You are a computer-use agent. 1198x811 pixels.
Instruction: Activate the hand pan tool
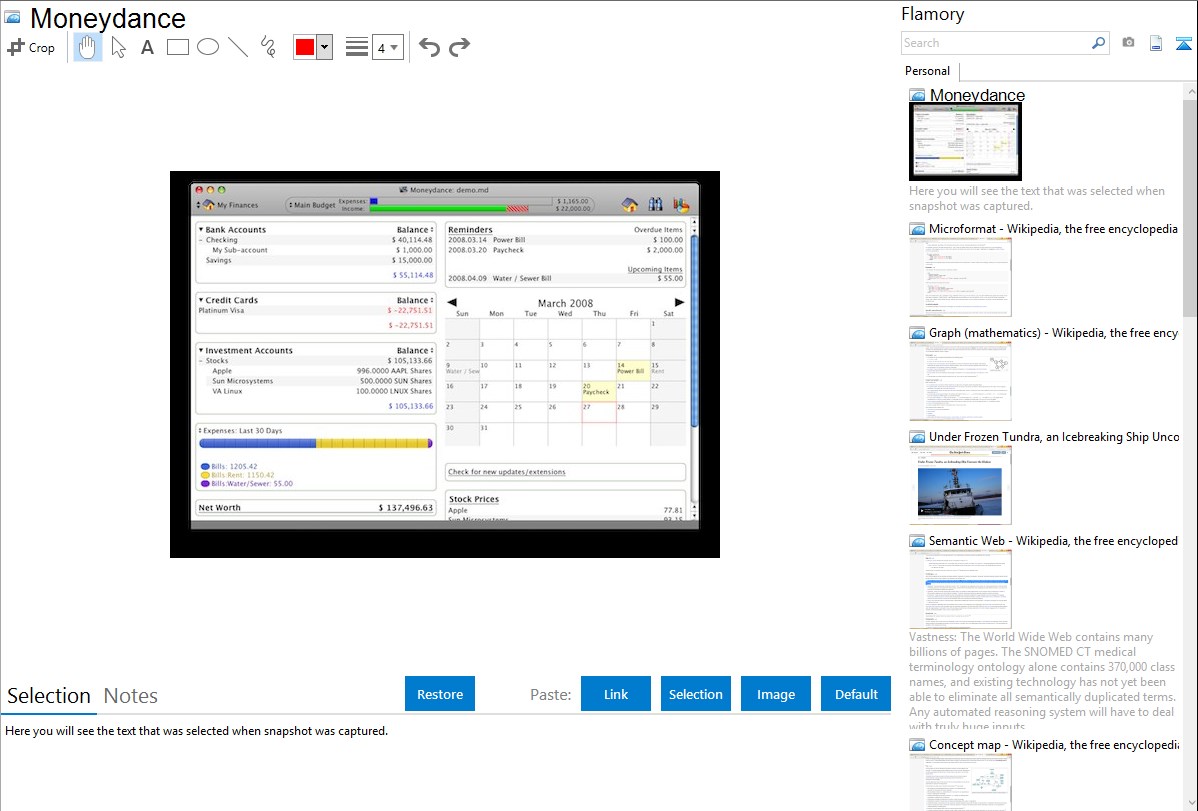tap(88, 47)
